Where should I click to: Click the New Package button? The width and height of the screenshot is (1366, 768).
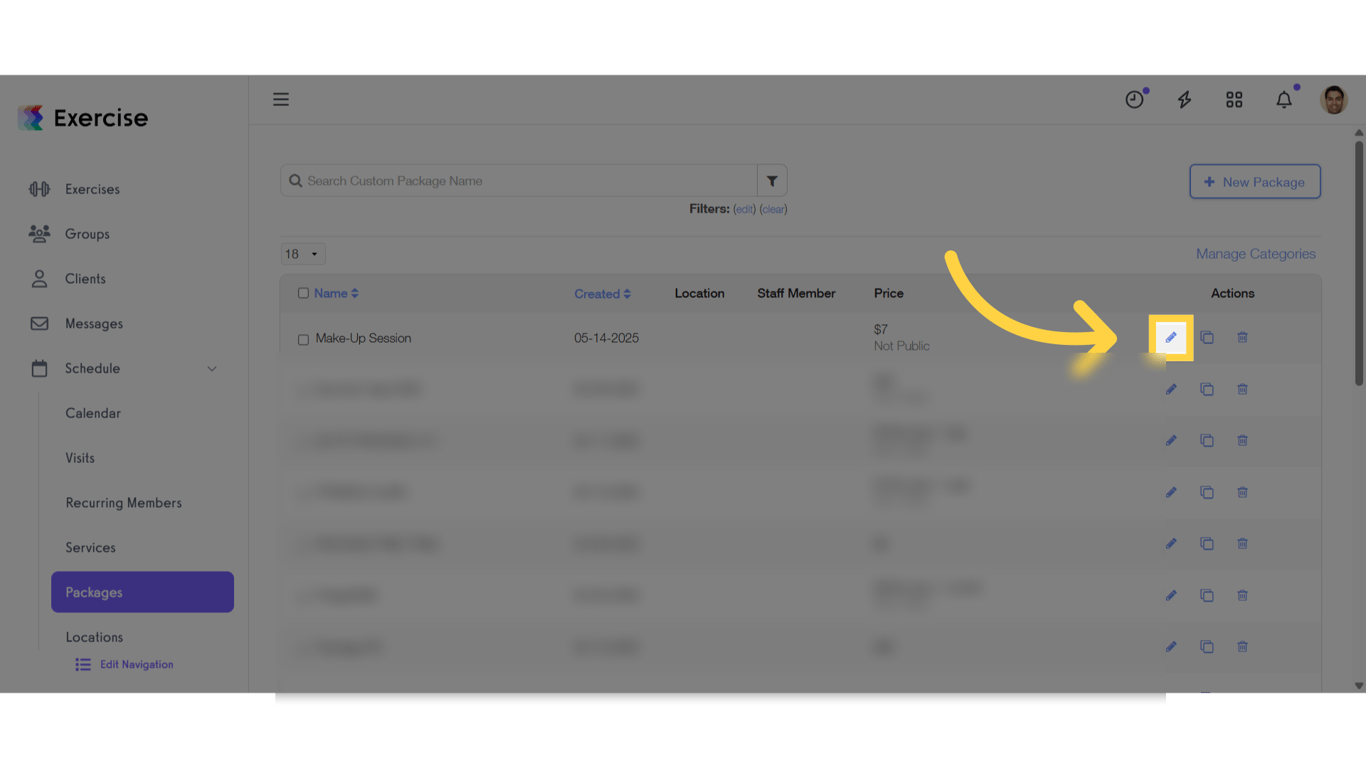pyautogui.click(x=1254, y=181)
